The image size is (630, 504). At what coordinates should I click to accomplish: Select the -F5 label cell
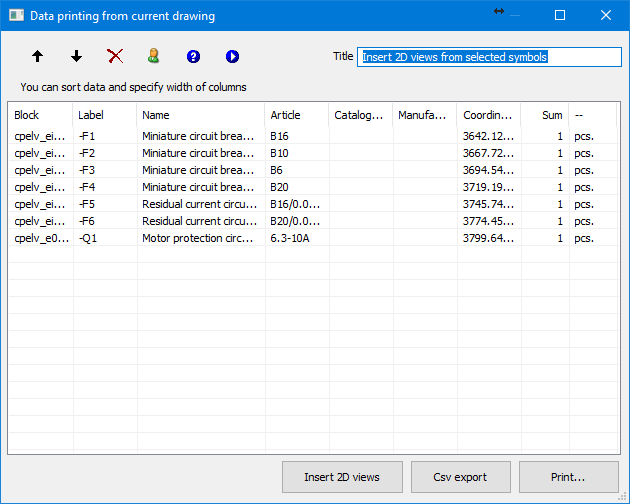[105, 204]
